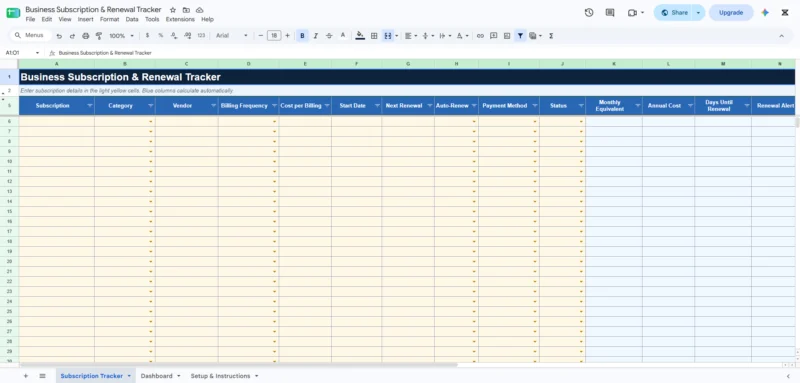Viewport: 800px width, 383px height.
Task: Open Status column filter dropdown
Action: (x=581, y=106)
